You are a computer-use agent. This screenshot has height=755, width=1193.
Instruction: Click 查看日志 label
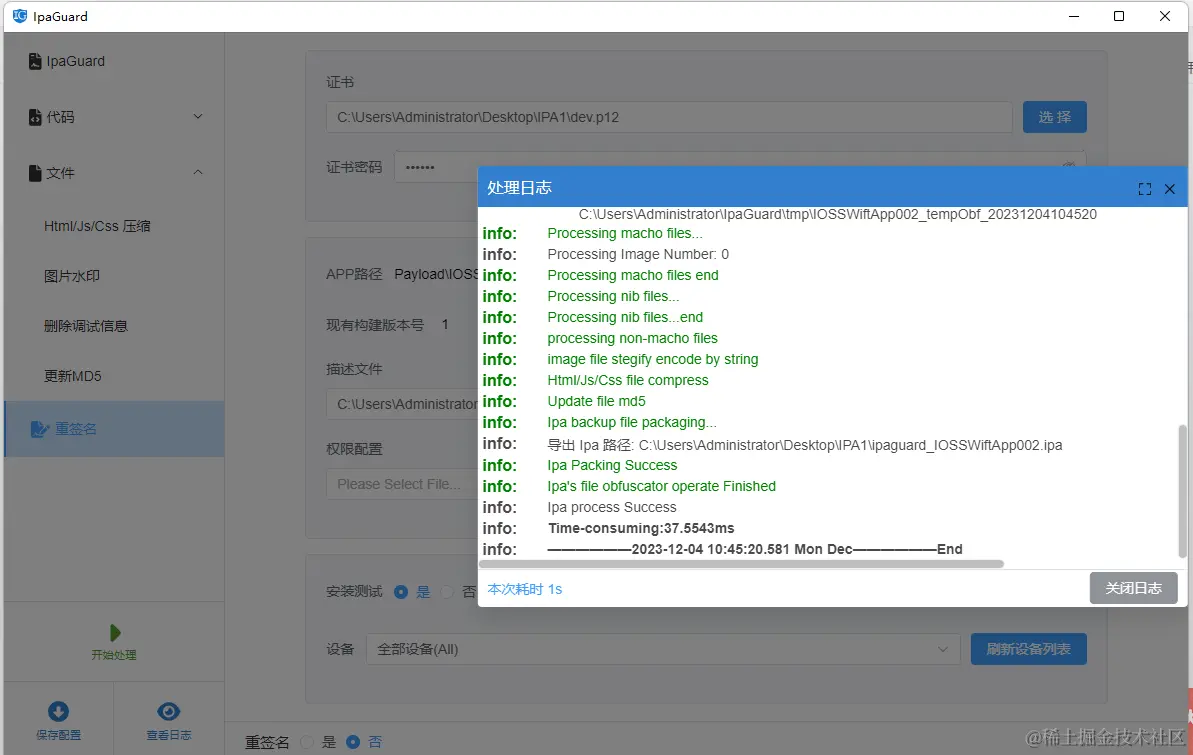click(x=169, y=735)
